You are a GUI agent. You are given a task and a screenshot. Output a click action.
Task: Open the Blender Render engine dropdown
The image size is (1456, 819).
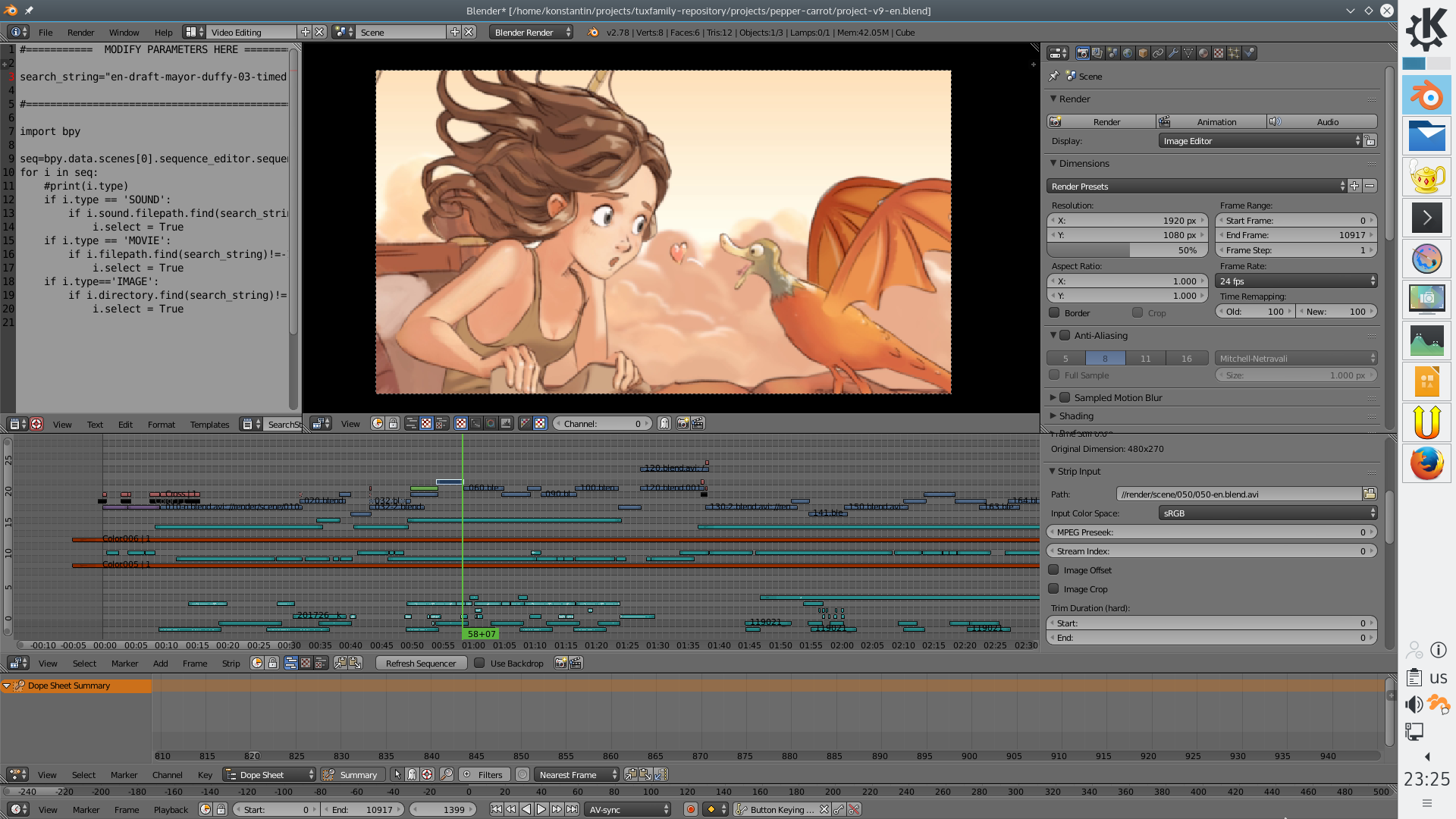point(531,32)
